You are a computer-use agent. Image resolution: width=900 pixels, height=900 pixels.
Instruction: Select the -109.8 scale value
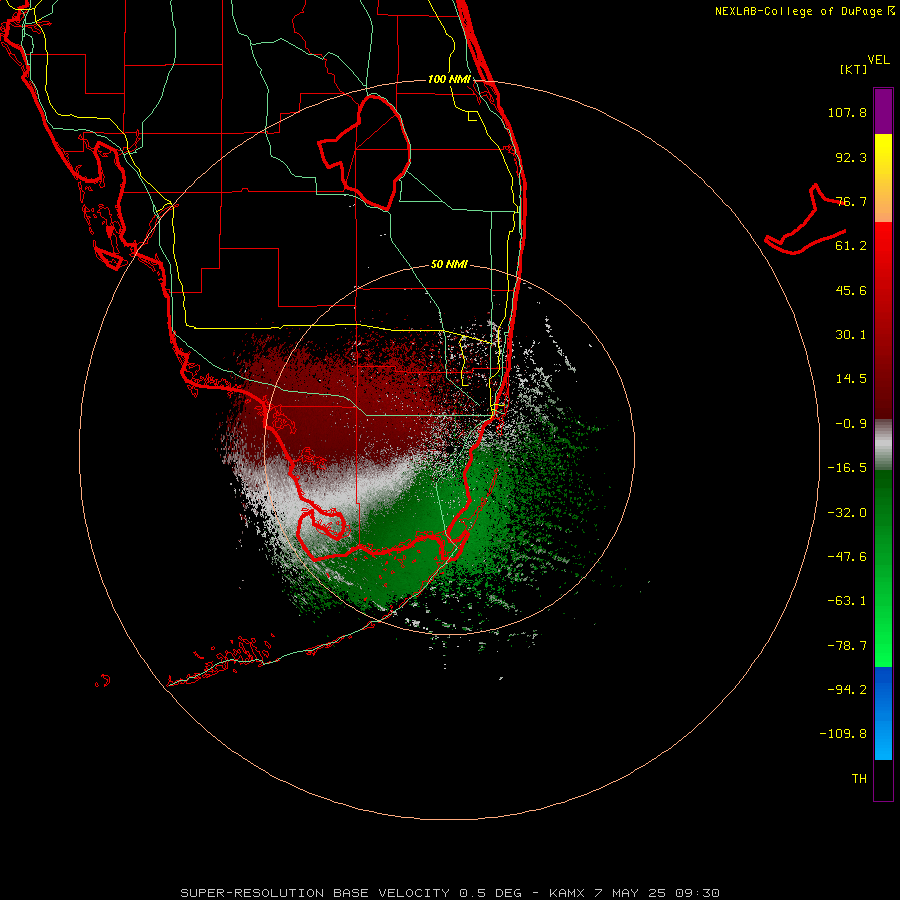point(843,734)
